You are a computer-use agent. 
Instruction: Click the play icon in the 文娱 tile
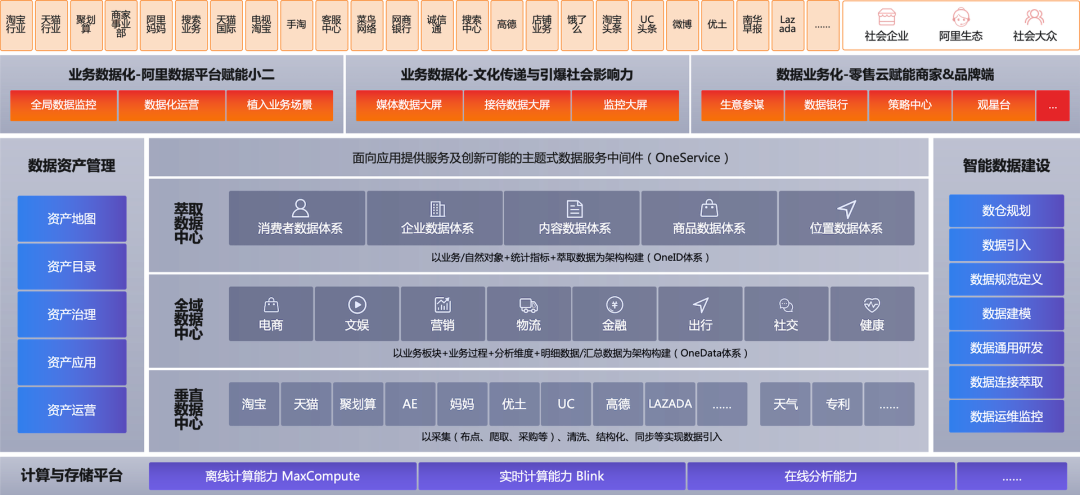click(356, 304)
